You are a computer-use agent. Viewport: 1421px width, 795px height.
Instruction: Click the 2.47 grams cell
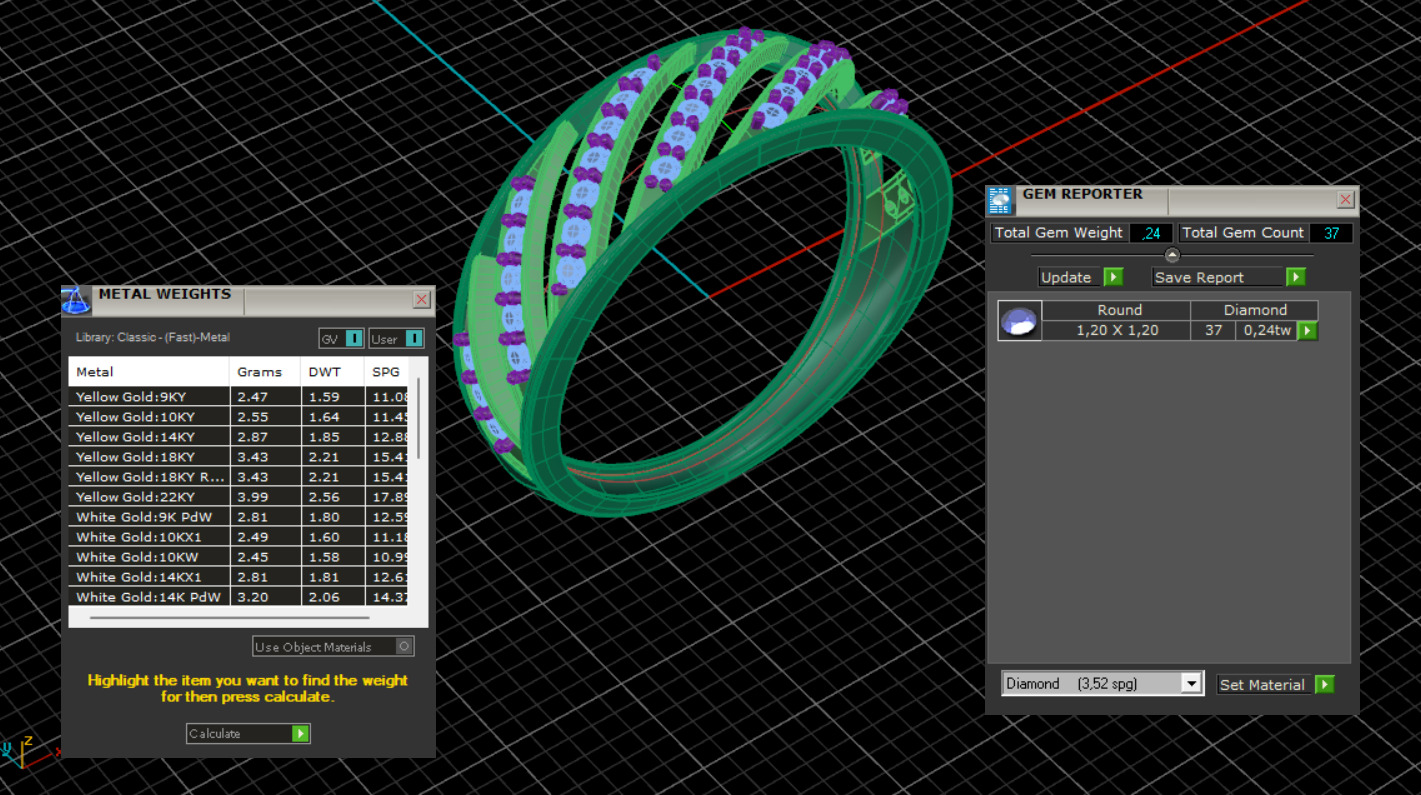[x=265, y=397]
